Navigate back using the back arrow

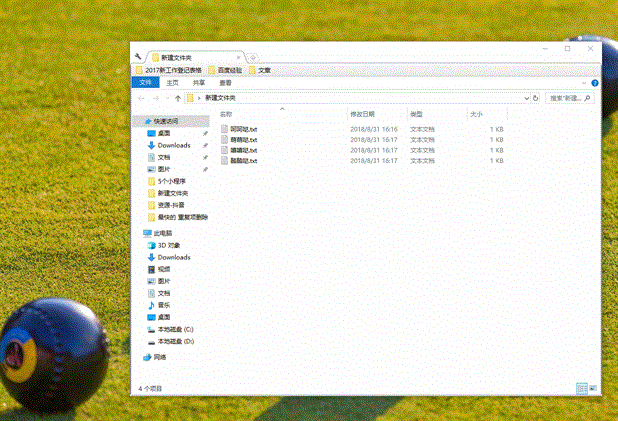[141, 98]
